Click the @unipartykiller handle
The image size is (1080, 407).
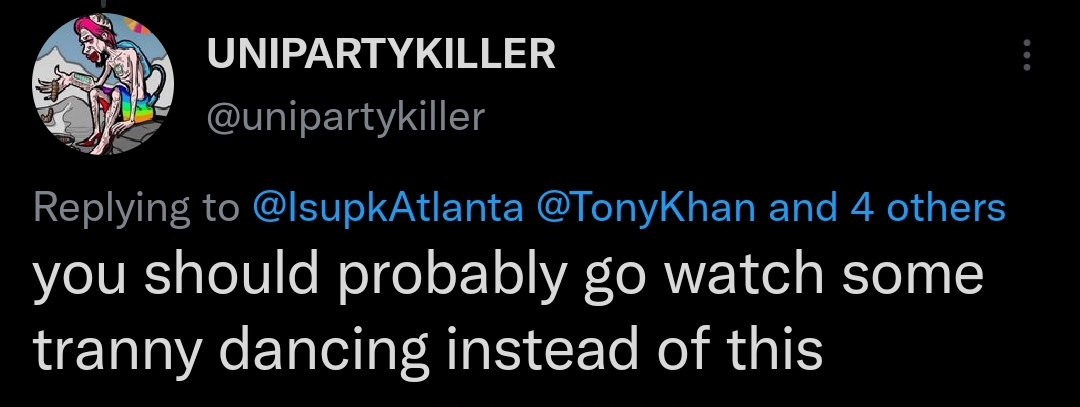345,117
